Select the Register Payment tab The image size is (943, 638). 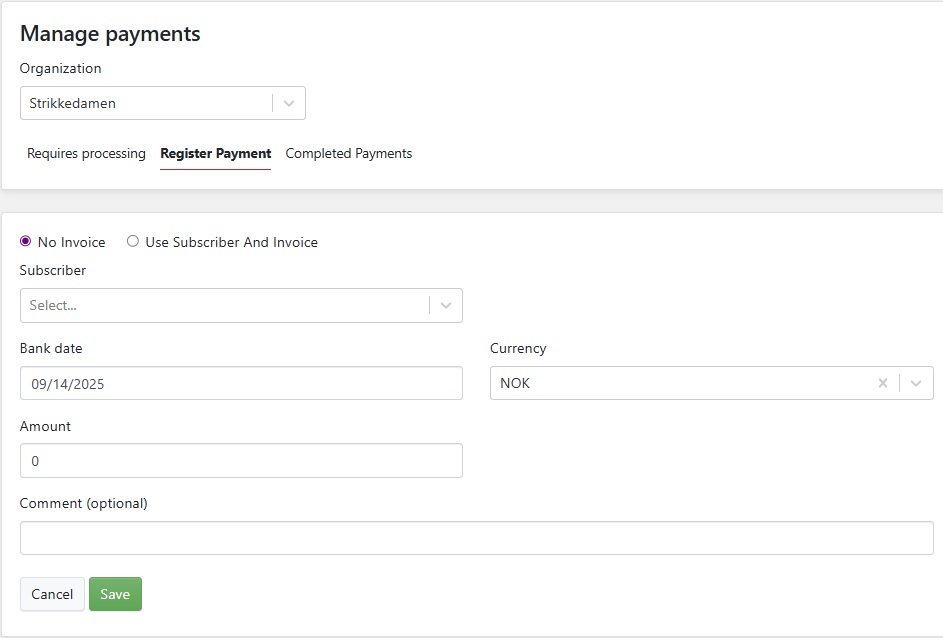(x=215, y=153)
